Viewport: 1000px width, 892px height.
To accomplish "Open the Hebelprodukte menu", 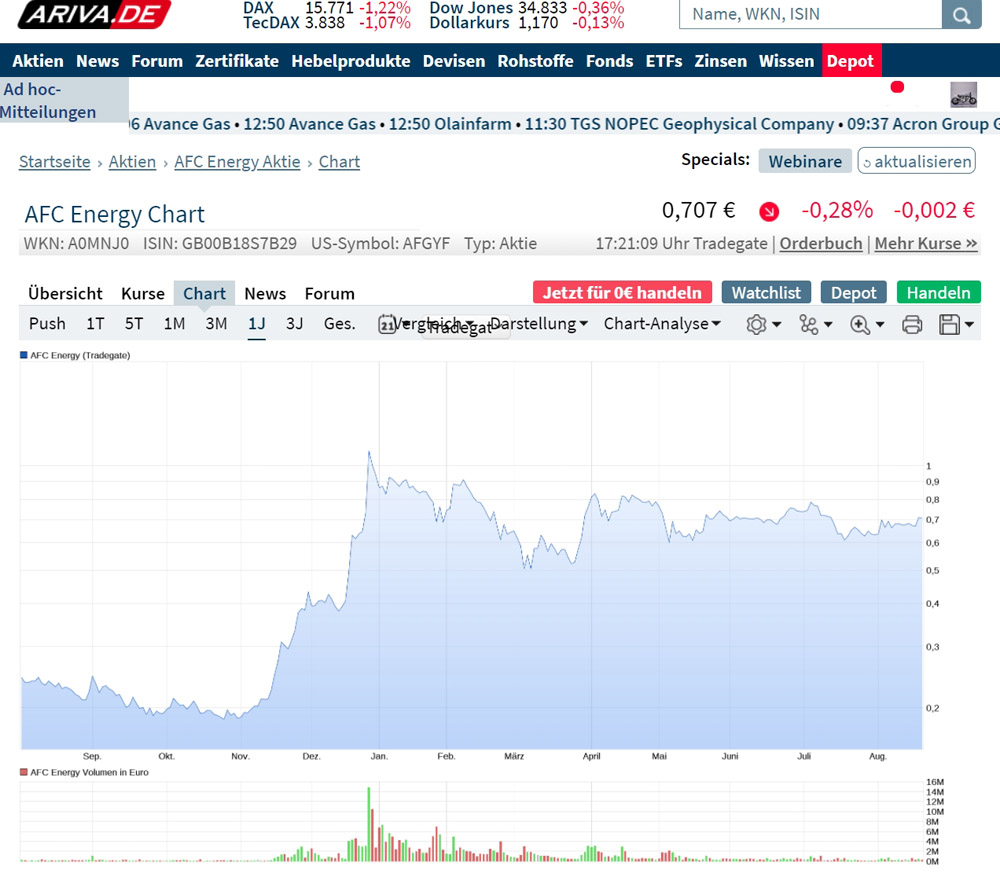I will click(x=351, y=61).
